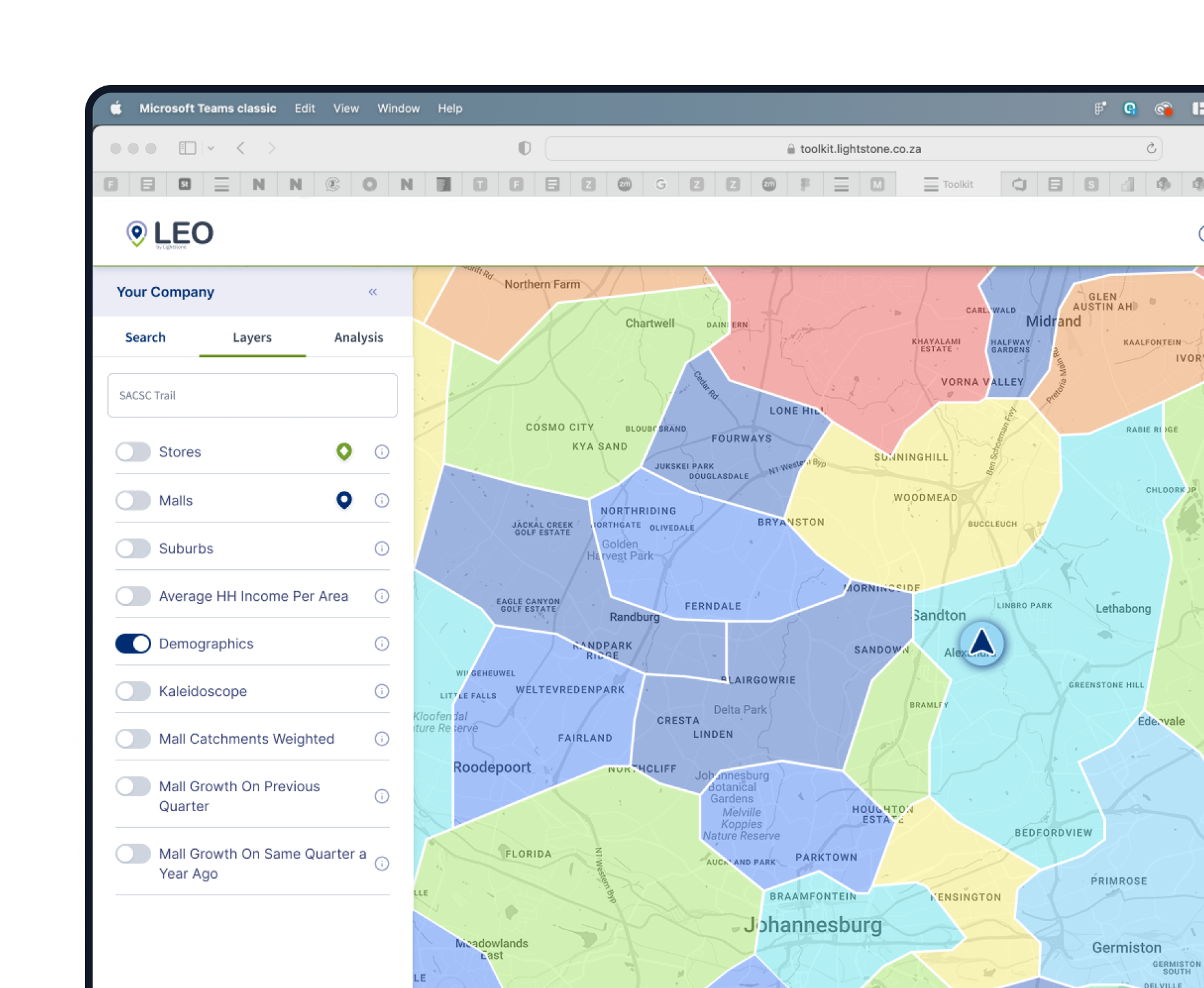The width and height of the screenshot is (1204, 988).
Task: Click the toolkit.lightstone.co.za address bar
Action: (x=853, y=149)
